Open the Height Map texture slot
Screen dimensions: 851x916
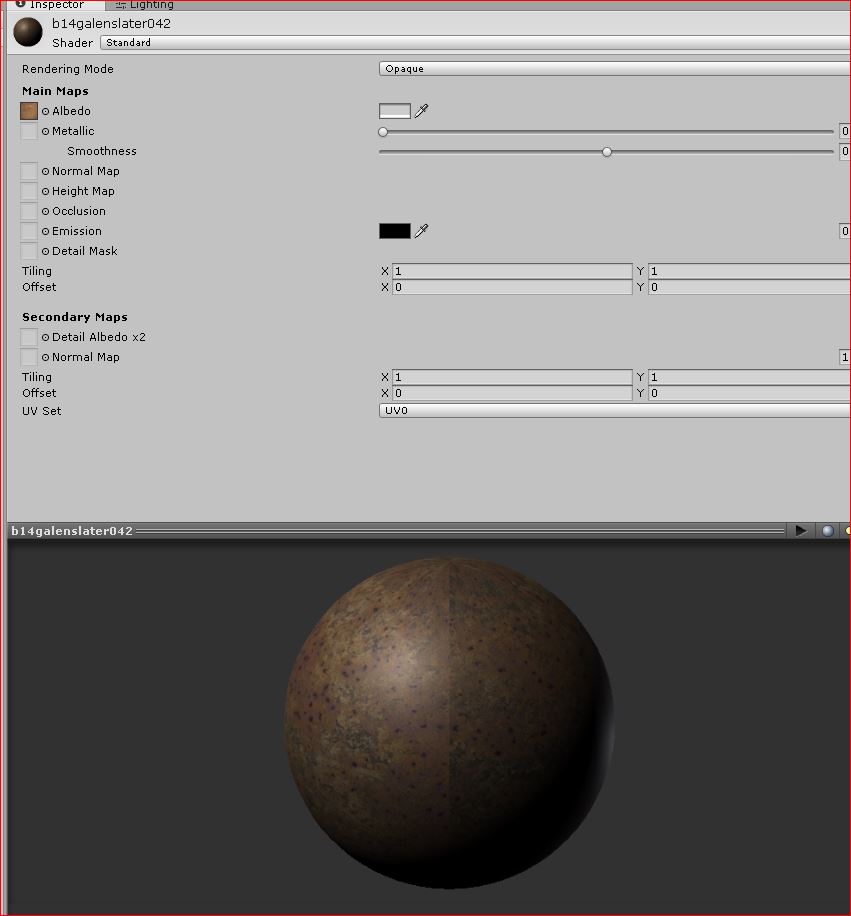coord(28,191)
